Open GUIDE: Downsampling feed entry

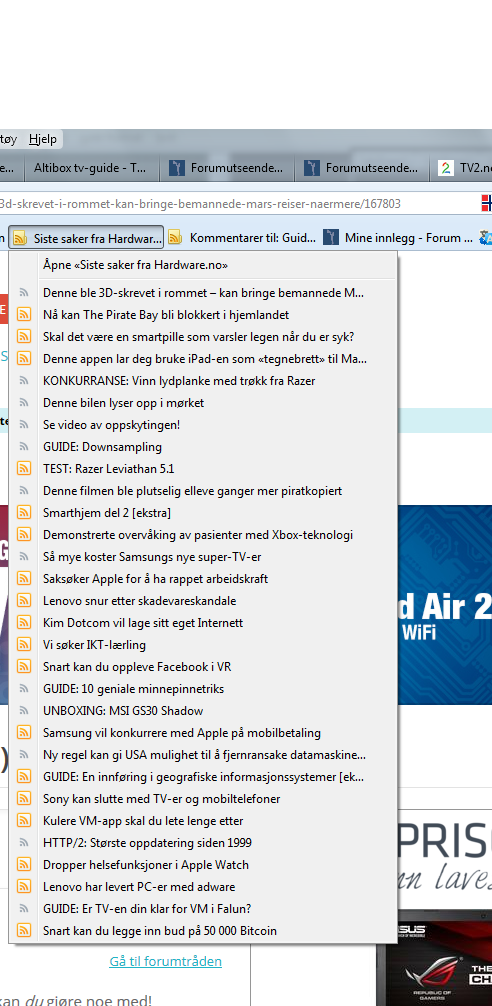click(203, 447)
